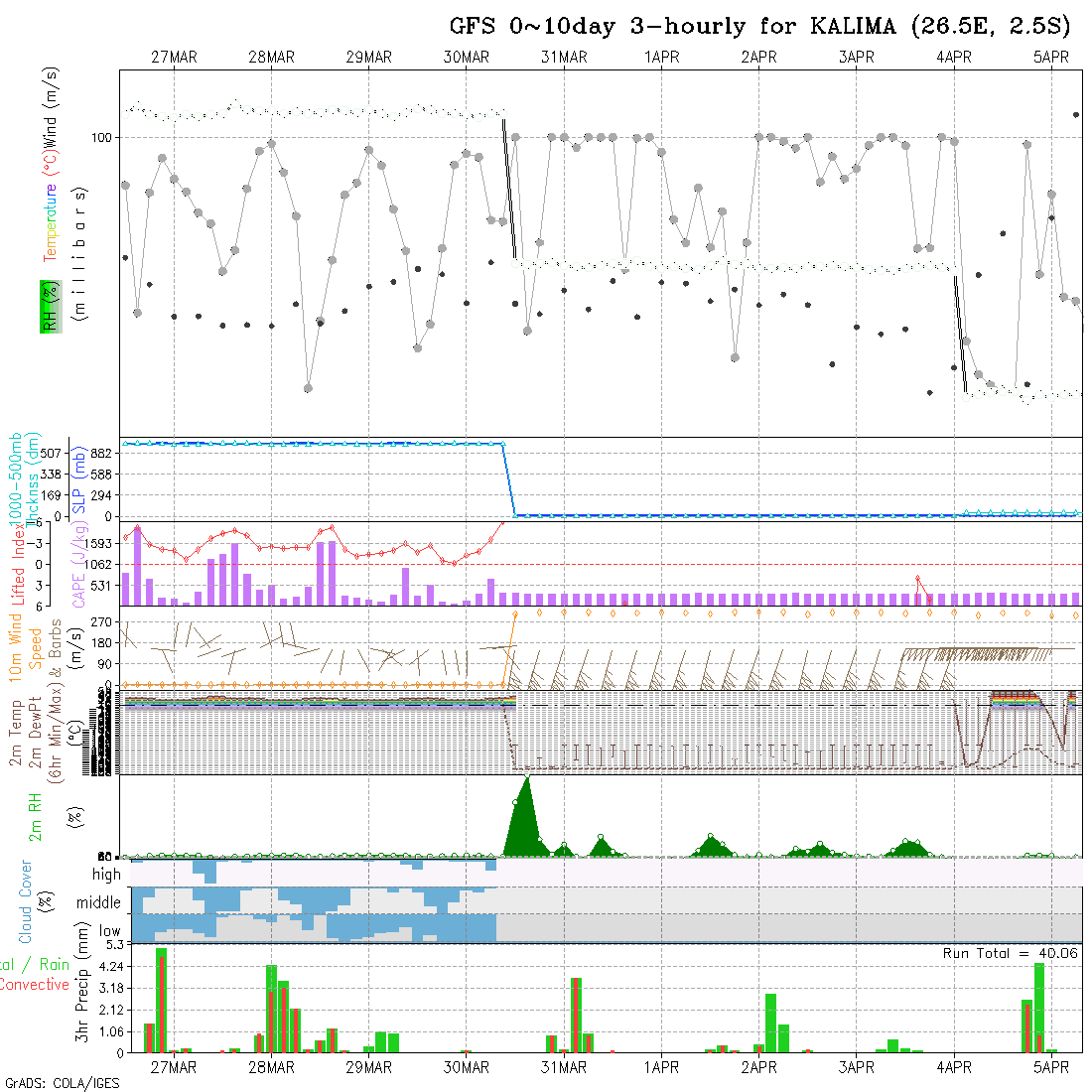Click the 'GrADS: COLA/IGES' credit text
Screen dimensions: 1092x1092
pyautogui.click(x=62, y=1084)
